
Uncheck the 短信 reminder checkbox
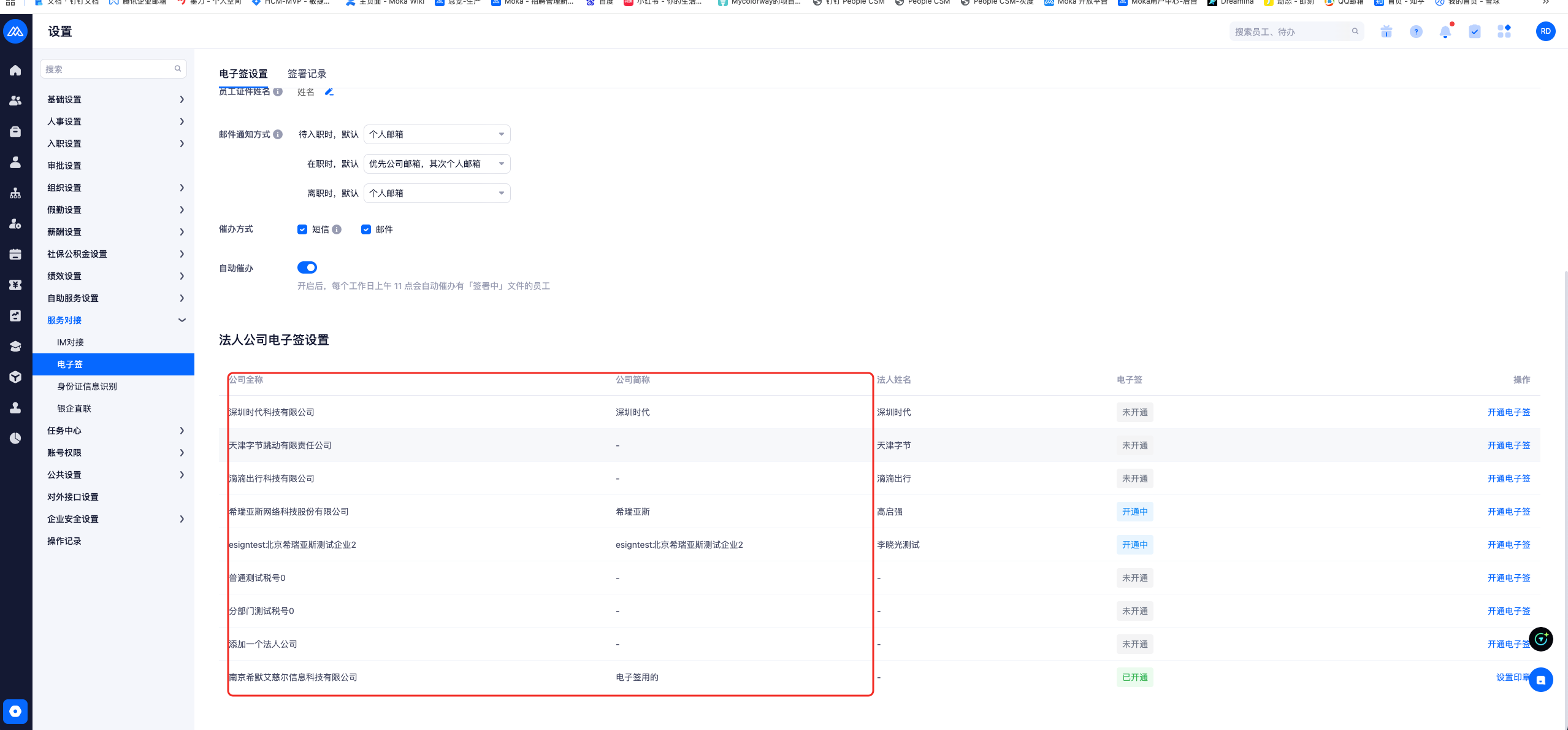click(302, 229)
